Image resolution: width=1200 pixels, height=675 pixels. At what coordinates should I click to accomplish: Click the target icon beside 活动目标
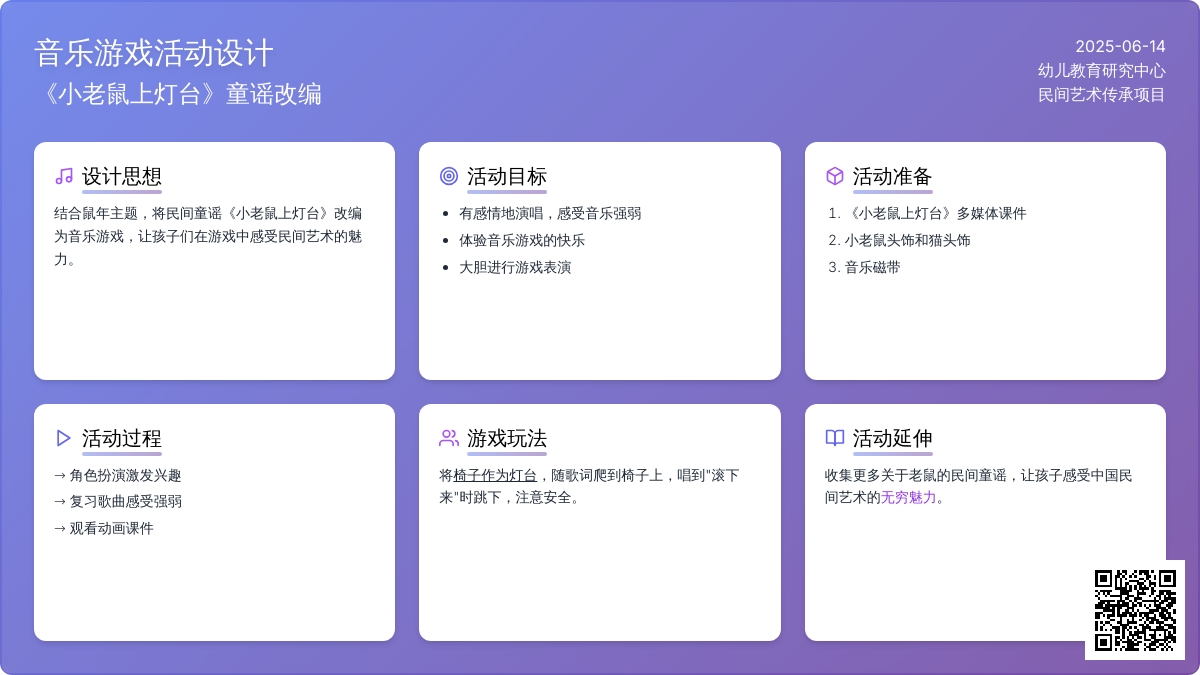pos(449,176)
